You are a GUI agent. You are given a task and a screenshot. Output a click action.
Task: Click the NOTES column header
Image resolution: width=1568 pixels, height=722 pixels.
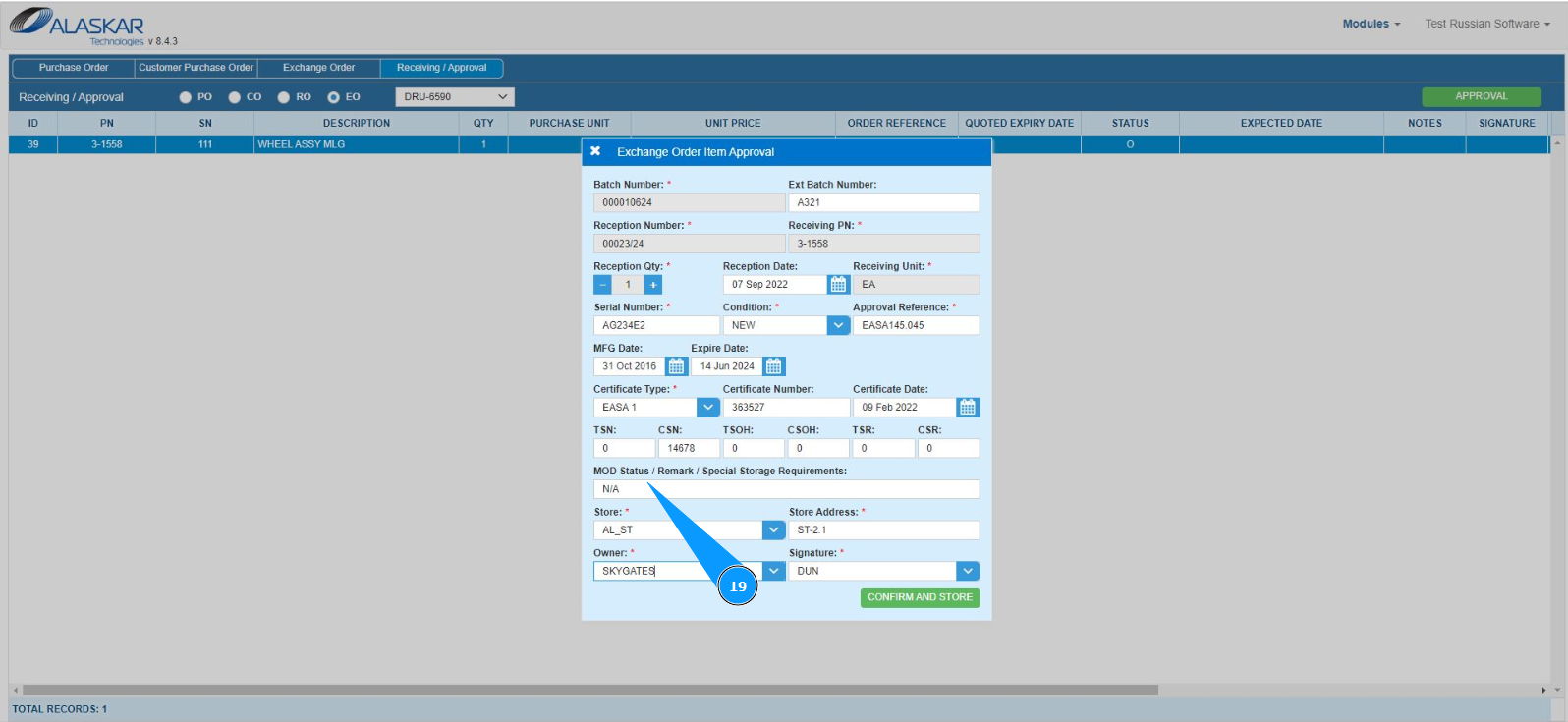1425,124
